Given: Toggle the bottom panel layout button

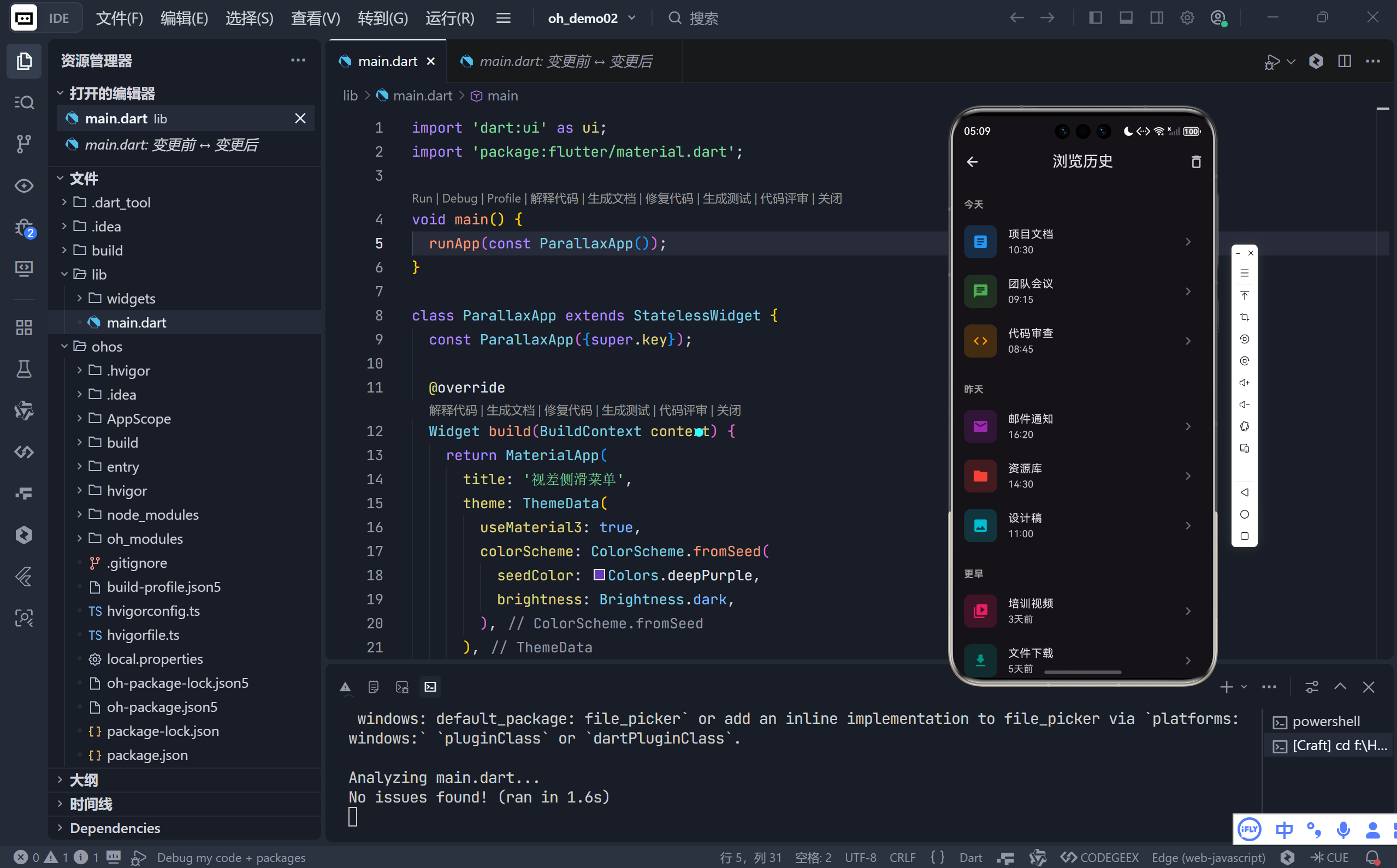Looking at the screenshot, I should [1126, 18].
